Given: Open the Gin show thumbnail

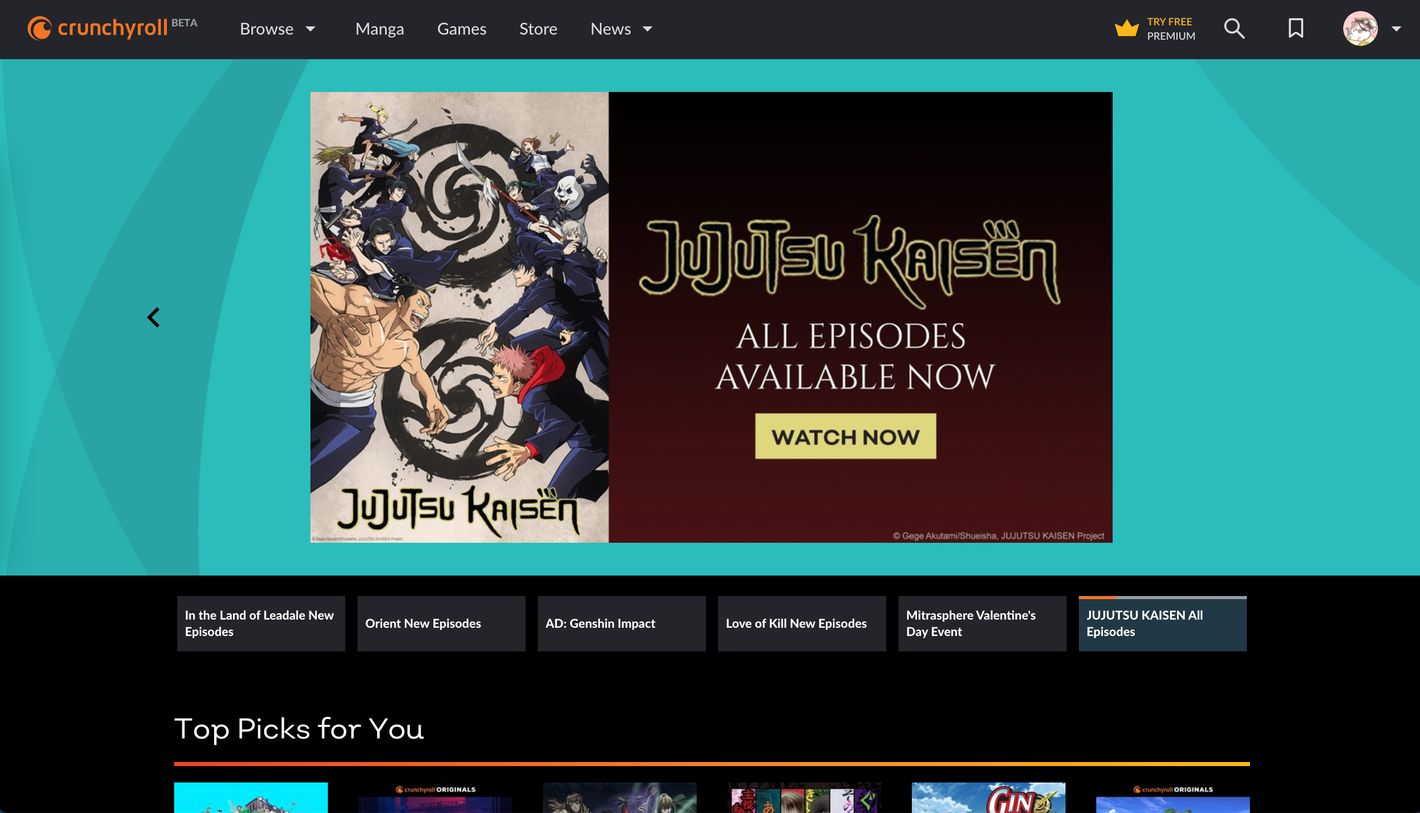Looking at the screenshot, I should point(988,798).
